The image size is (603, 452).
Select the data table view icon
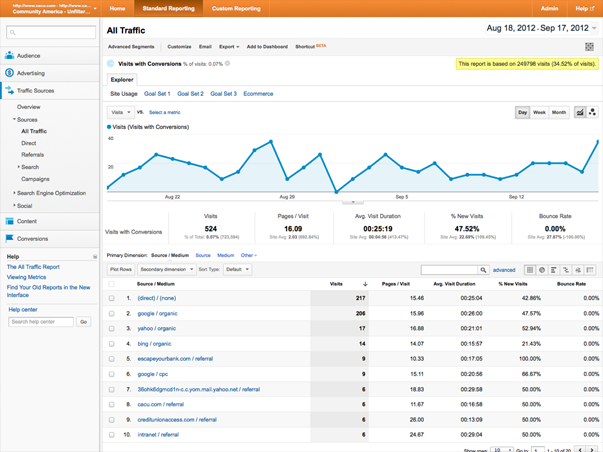[530, 270]
